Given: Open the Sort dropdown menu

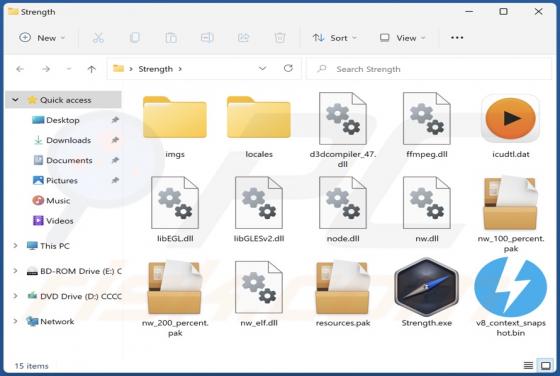Looking at the screenshot, I should [335, 38].
